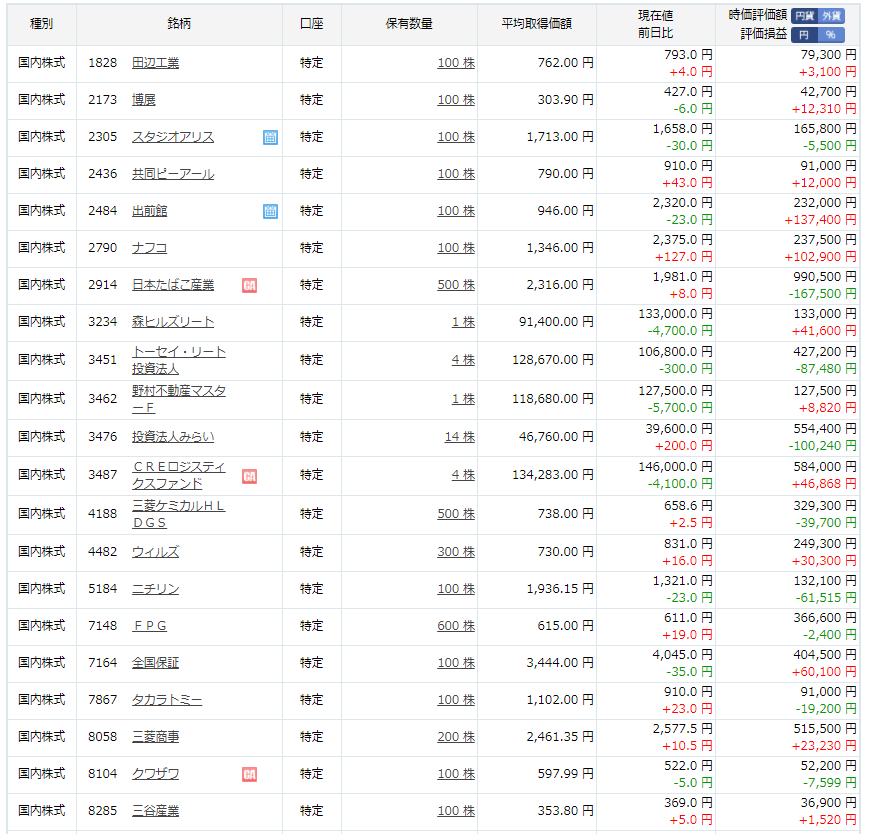Click 4 株 quantity for トーセイ・リート
The width and height of the screenshot is (870, 834).
(463, 360)
